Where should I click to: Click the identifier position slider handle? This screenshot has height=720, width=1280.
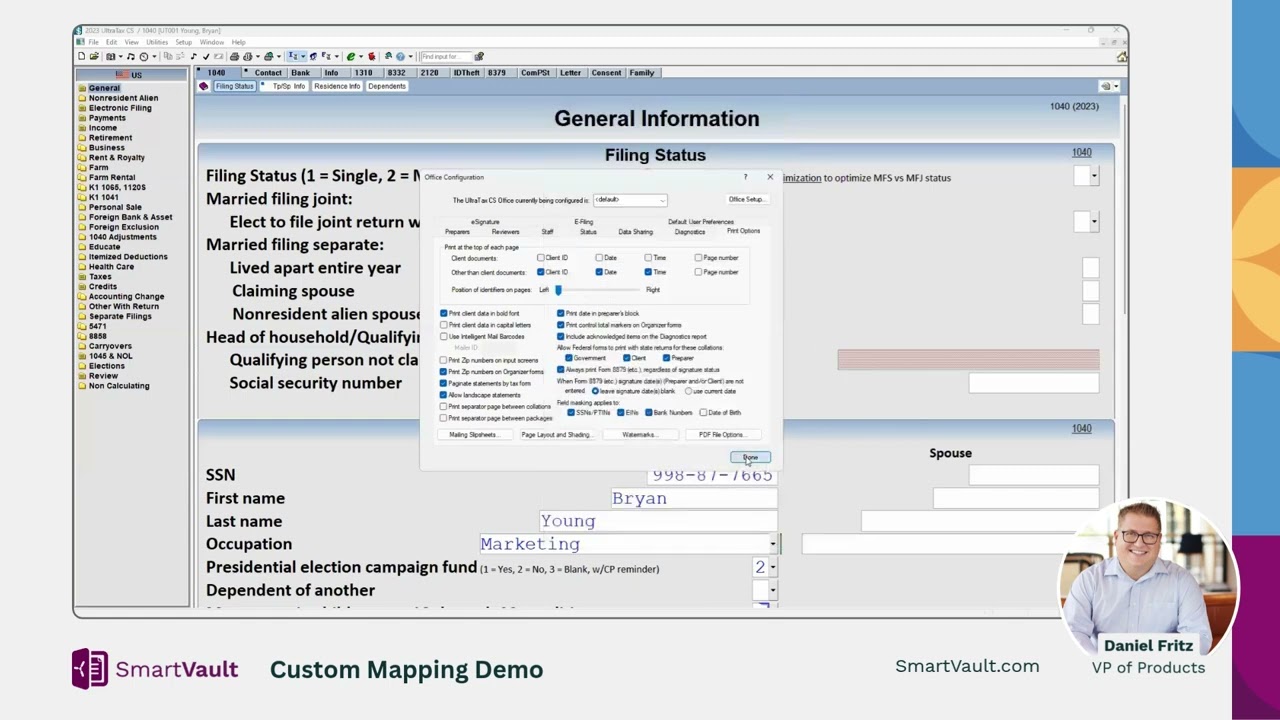coord(558,290)
